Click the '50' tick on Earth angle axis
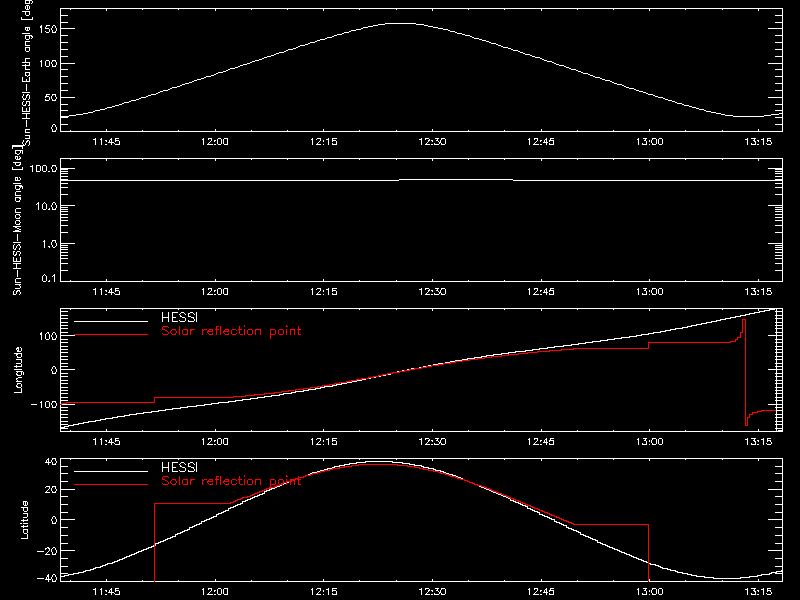The image size is (800, 600). pyautogui.click(x=51, y=97)
